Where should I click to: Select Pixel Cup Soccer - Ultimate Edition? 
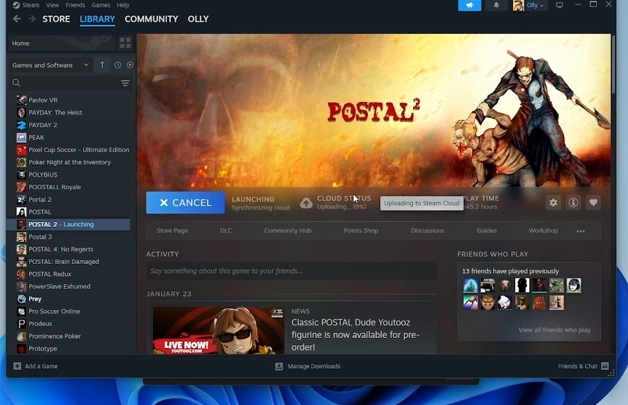(79, 150)
